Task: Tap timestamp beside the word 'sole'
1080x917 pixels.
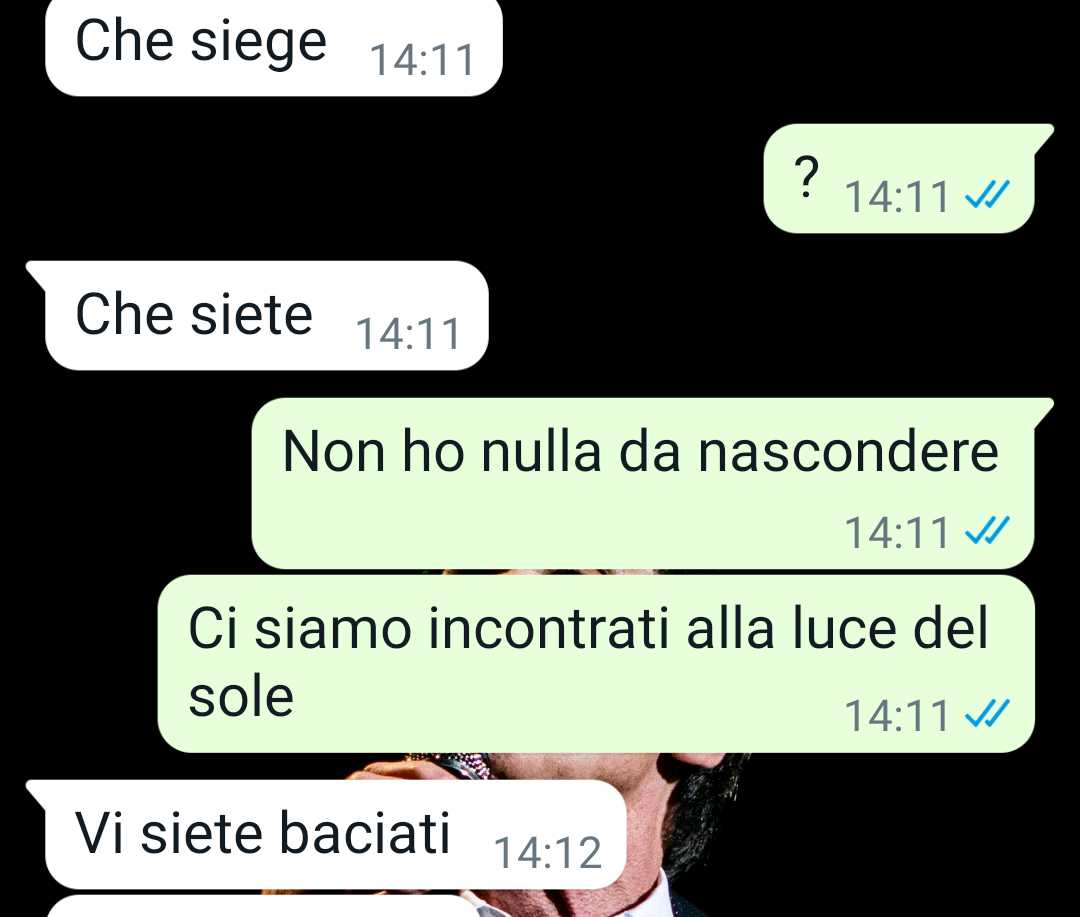Action: [x=897, y=715]
